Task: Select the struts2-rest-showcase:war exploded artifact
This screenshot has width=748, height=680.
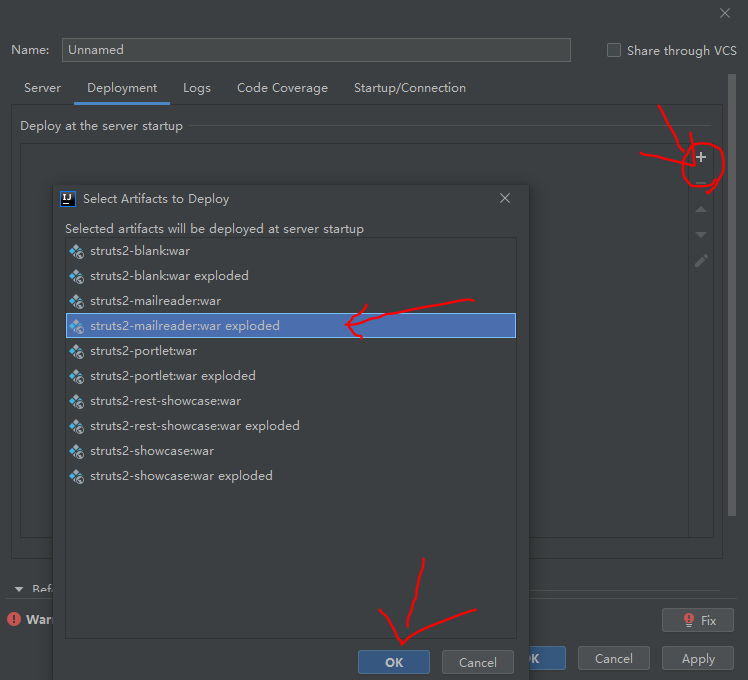Action: (291, 426)
